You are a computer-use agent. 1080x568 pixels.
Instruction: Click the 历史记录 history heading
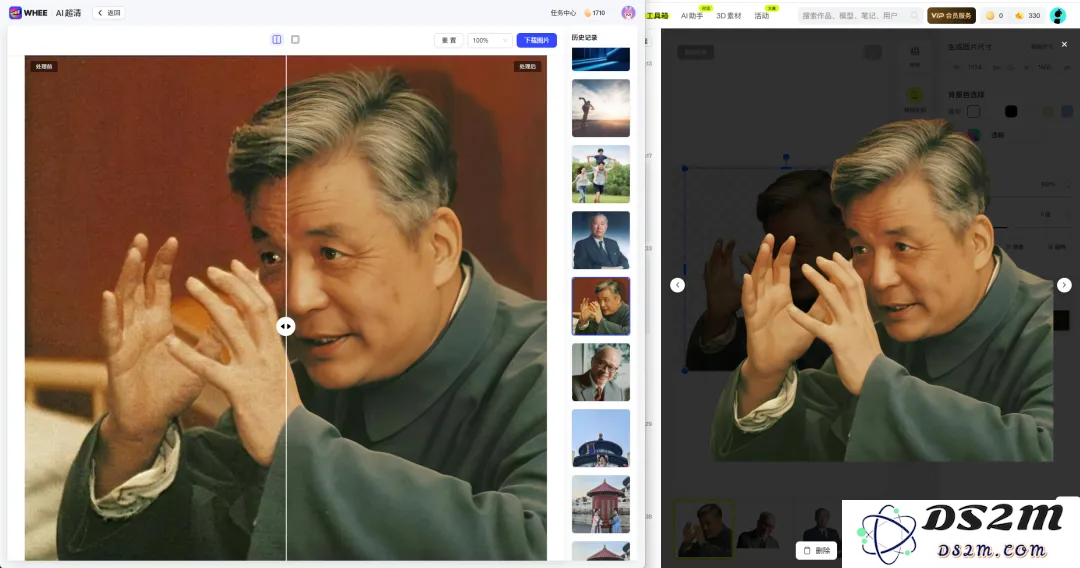click(x=584, y=37)
